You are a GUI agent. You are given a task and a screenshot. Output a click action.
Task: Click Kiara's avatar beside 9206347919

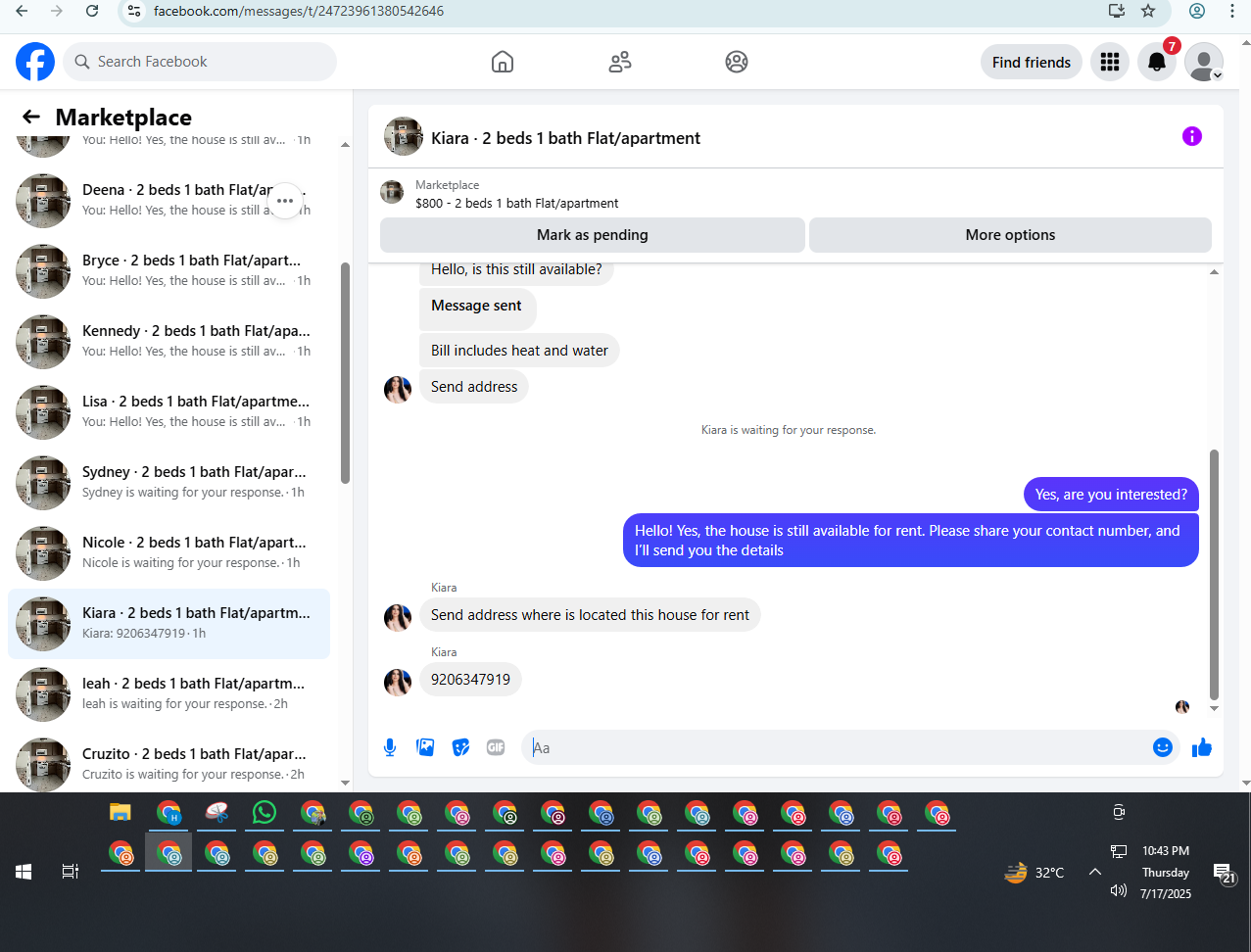point(398,682)
